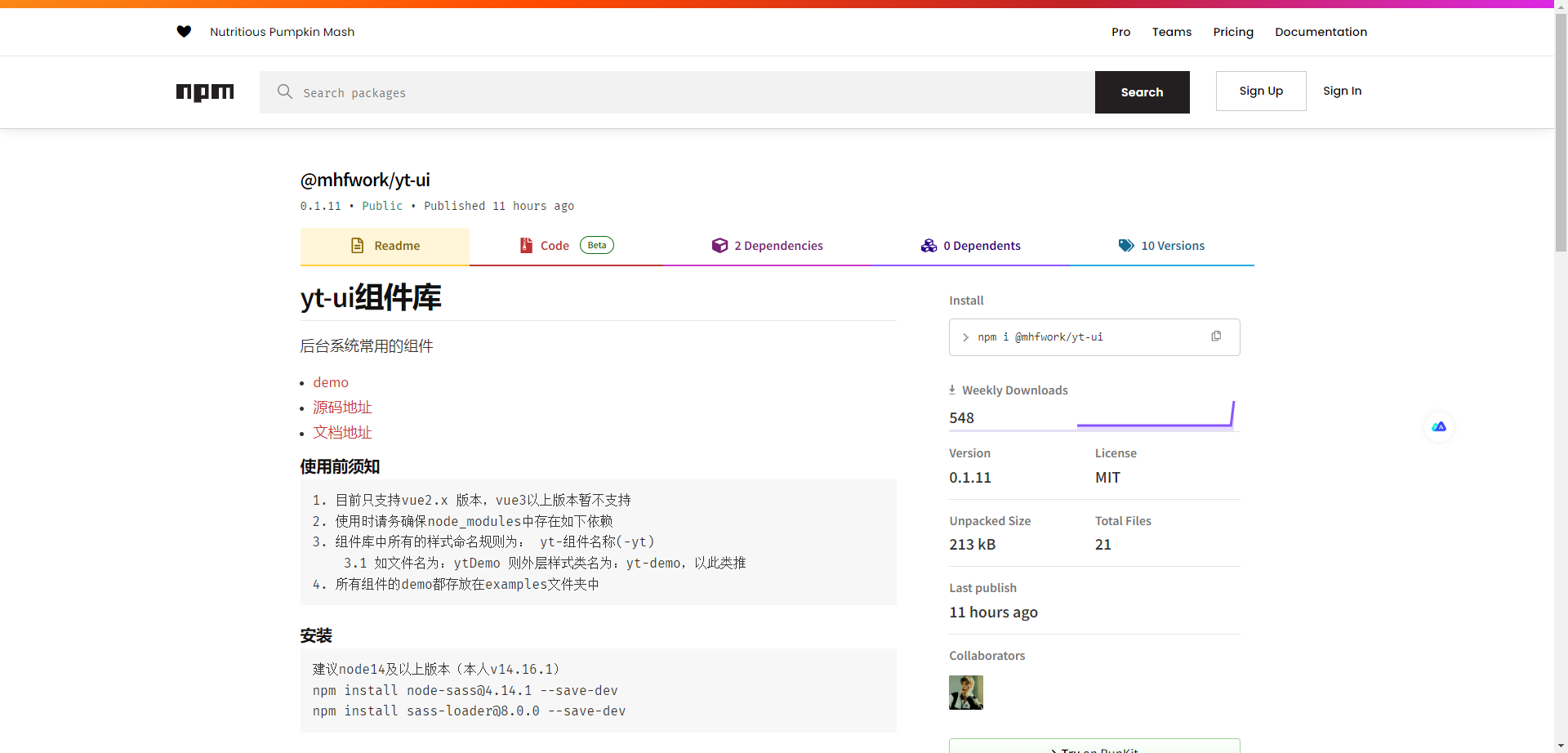Open the Documentation link

[1321, 32]
